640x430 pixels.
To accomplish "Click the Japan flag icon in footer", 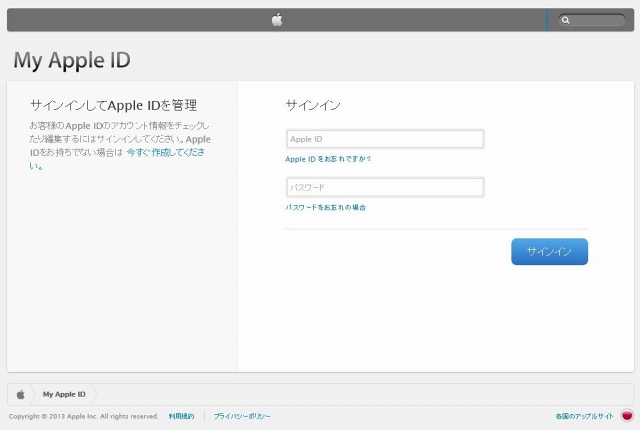I will pyautogui.click(x=627, y=416).
